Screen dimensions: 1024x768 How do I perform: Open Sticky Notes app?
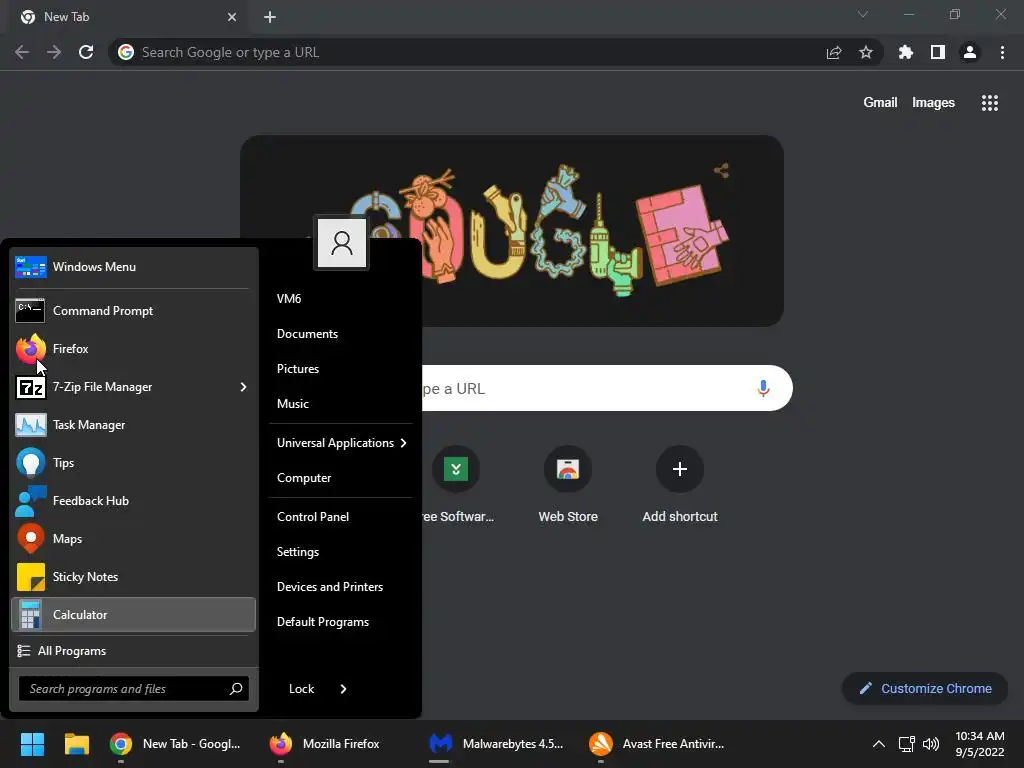tap(133, 577)
